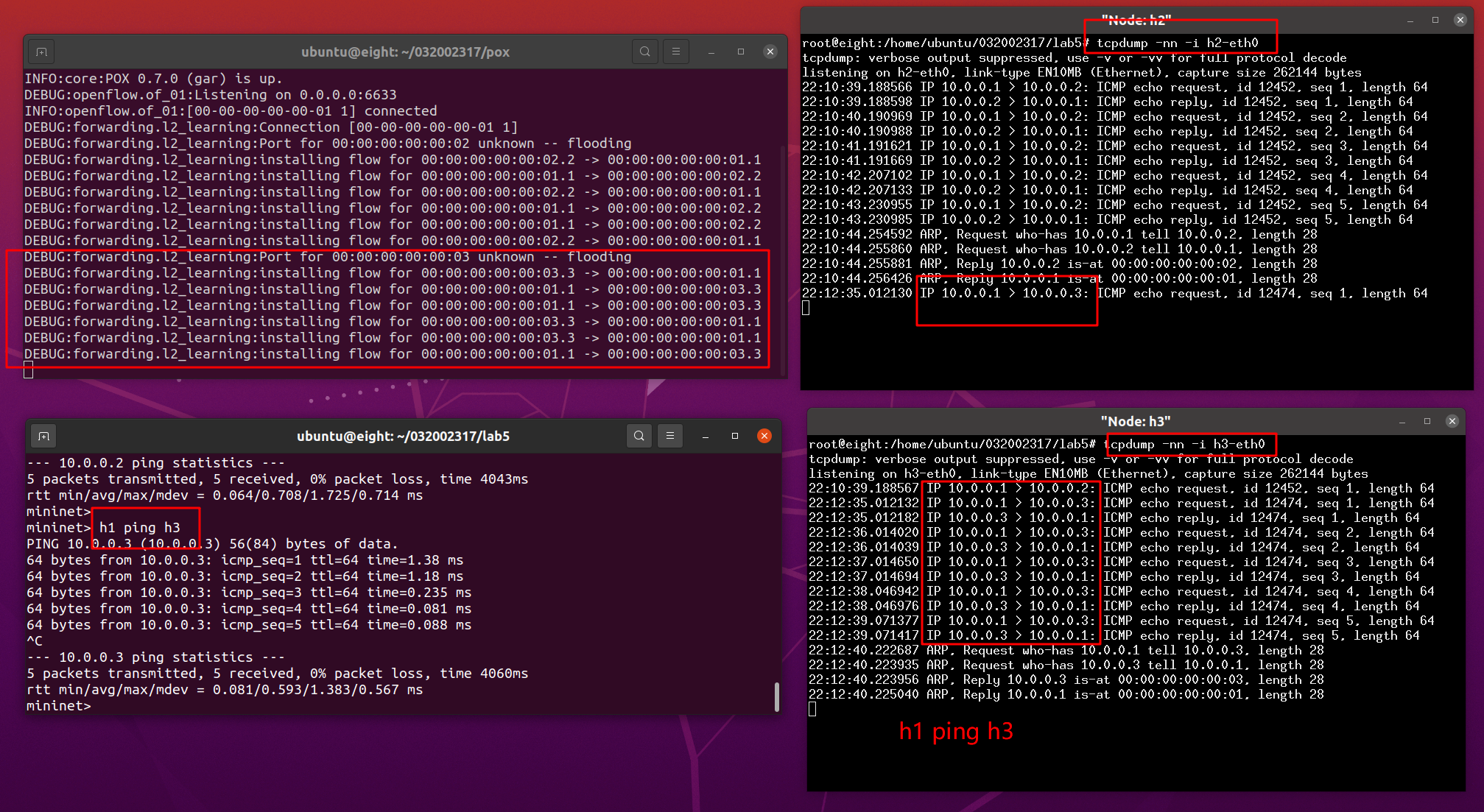This screenshot has height=812, width=1484.
Task: Click mininet prompt at bottom of lab5 terminal
Action: point(59,705)
